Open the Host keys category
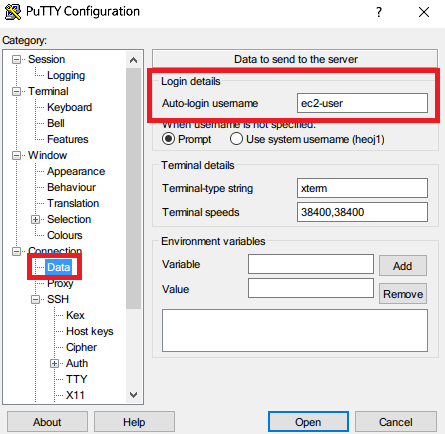Viewport: 445px width, 434px height. [x=90, y=331]
